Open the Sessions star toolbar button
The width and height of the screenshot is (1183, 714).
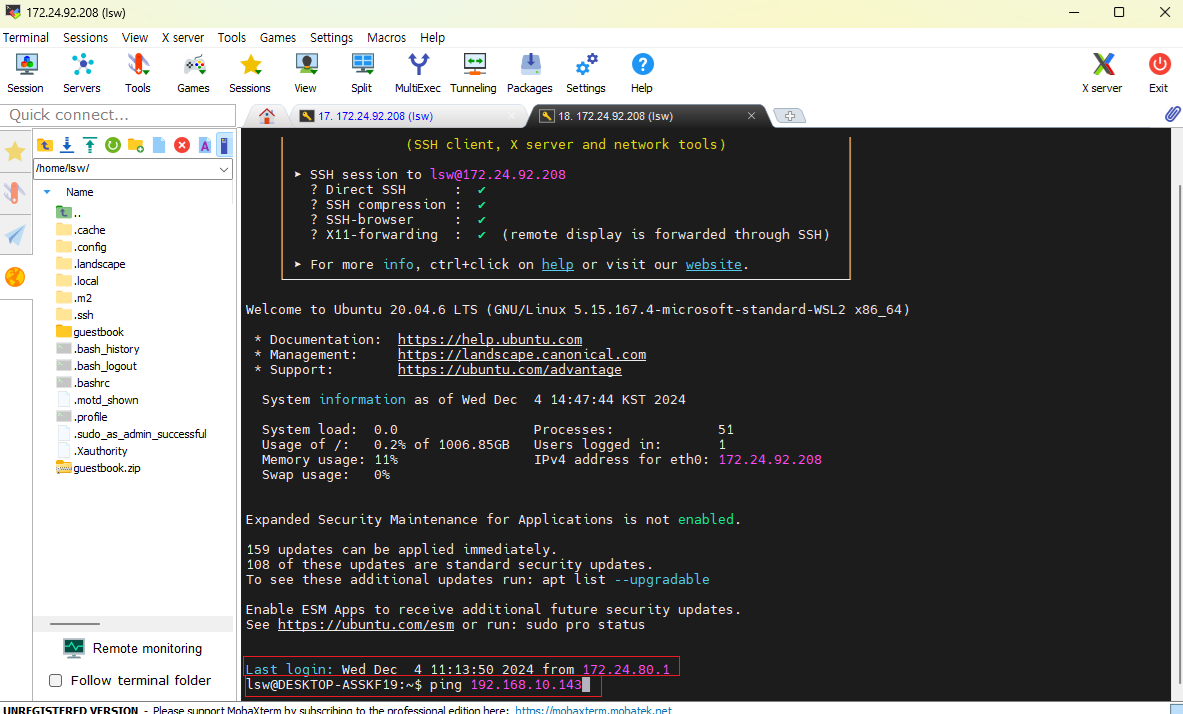tap(250, 73)
